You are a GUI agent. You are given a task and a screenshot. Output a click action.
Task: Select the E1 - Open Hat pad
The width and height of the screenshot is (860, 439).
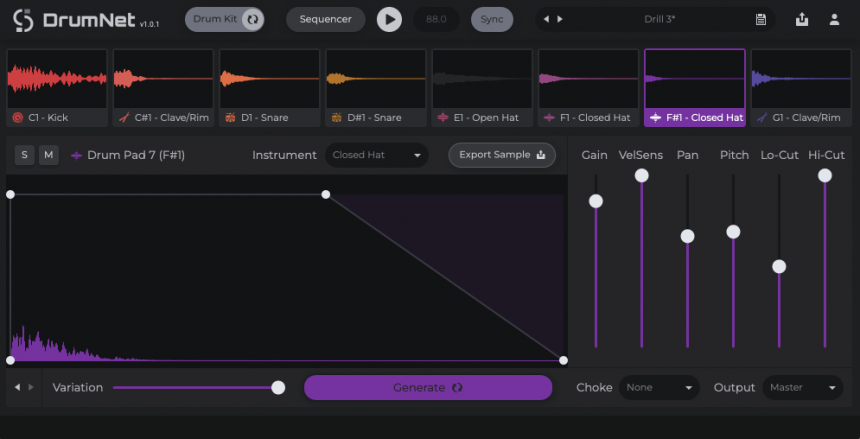tap(482, 88)
